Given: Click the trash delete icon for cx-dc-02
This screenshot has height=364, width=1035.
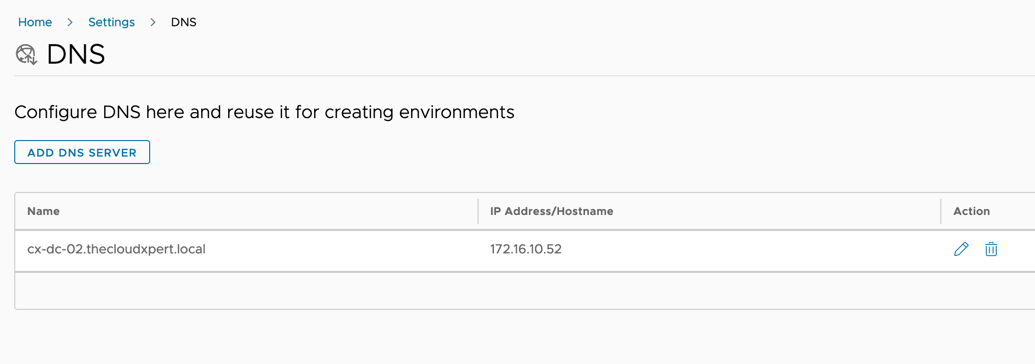Looking at the screenshot, I should [991, 249].
